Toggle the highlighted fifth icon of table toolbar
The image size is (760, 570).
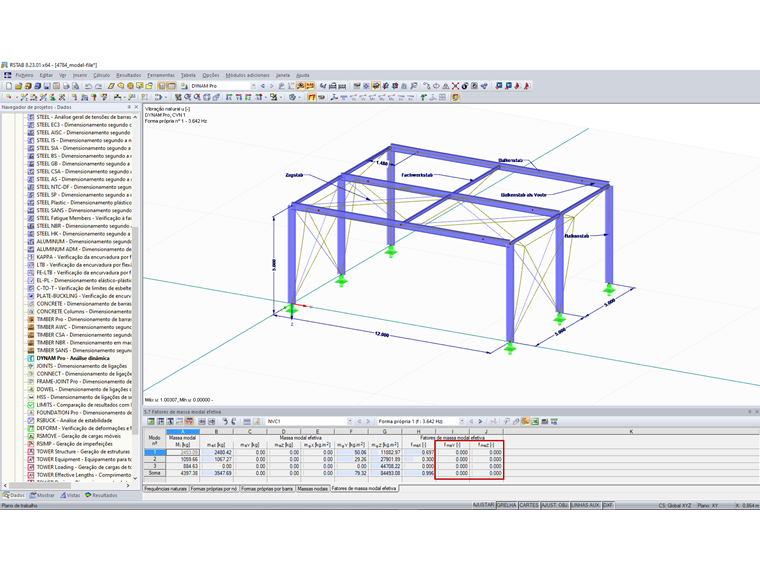tap(189, 422)
